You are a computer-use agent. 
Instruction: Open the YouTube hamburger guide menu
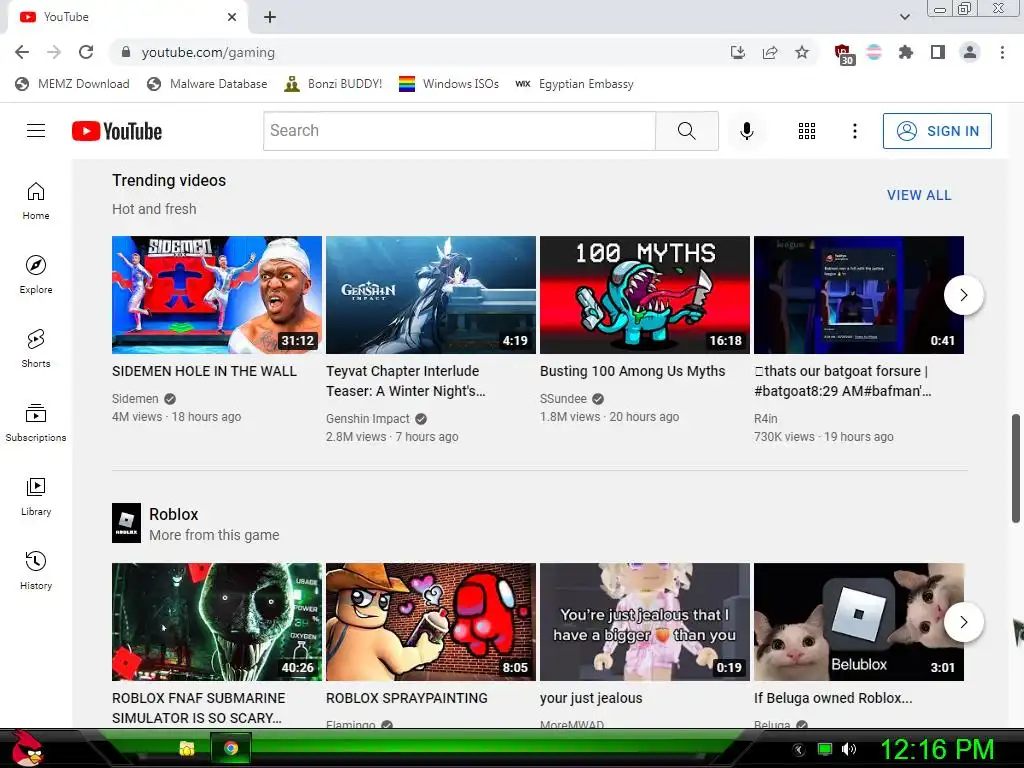tap(36, 131)
